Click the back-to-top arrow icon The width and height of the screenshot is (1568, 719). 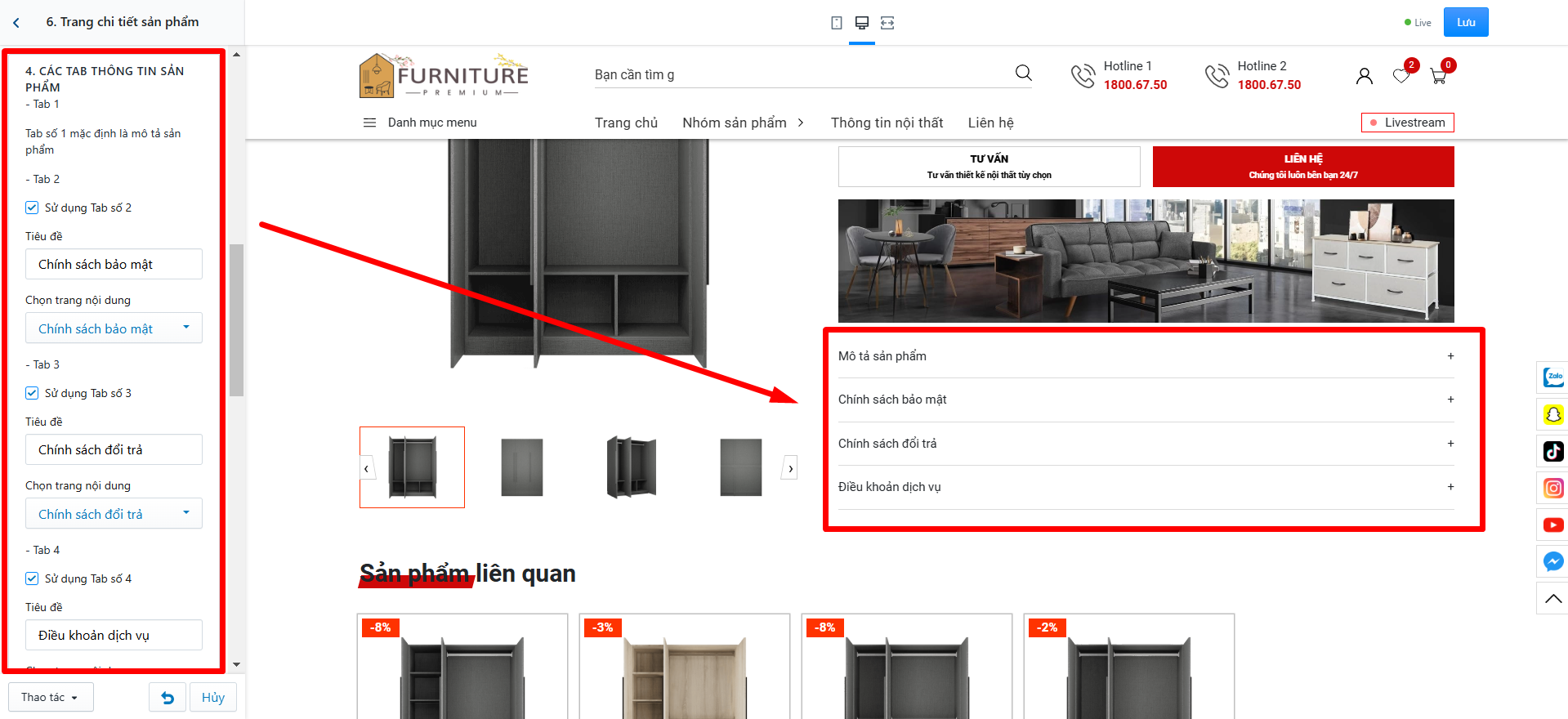pos(1553,599)
